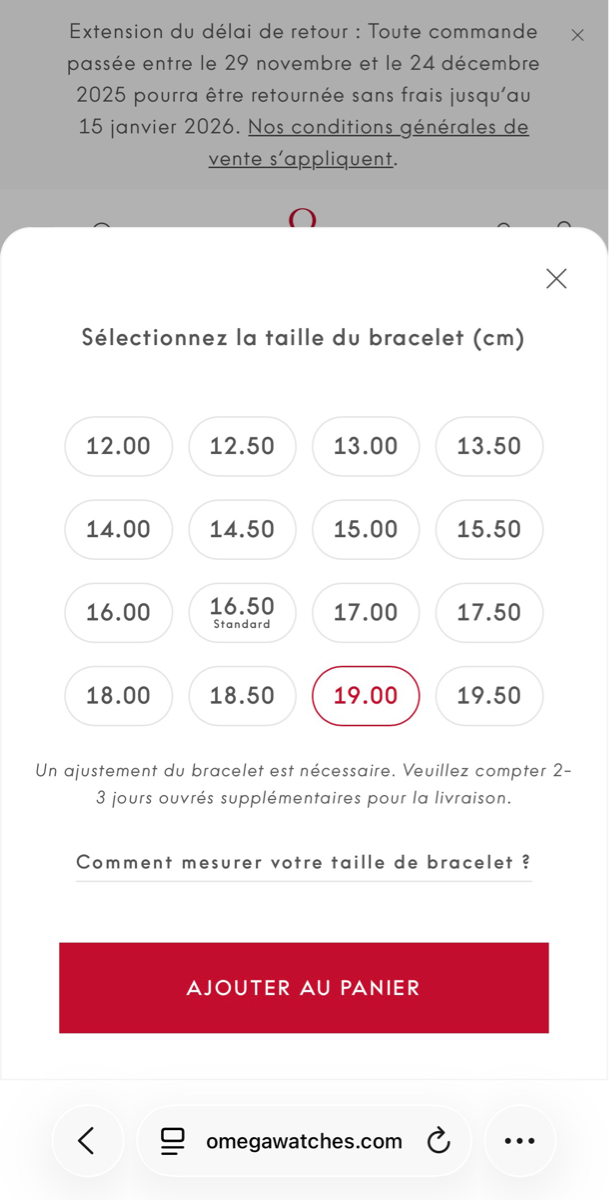609x1200 pixels.
Task: Tap the omegawatches.com address field
Action: click(304, 1141)
